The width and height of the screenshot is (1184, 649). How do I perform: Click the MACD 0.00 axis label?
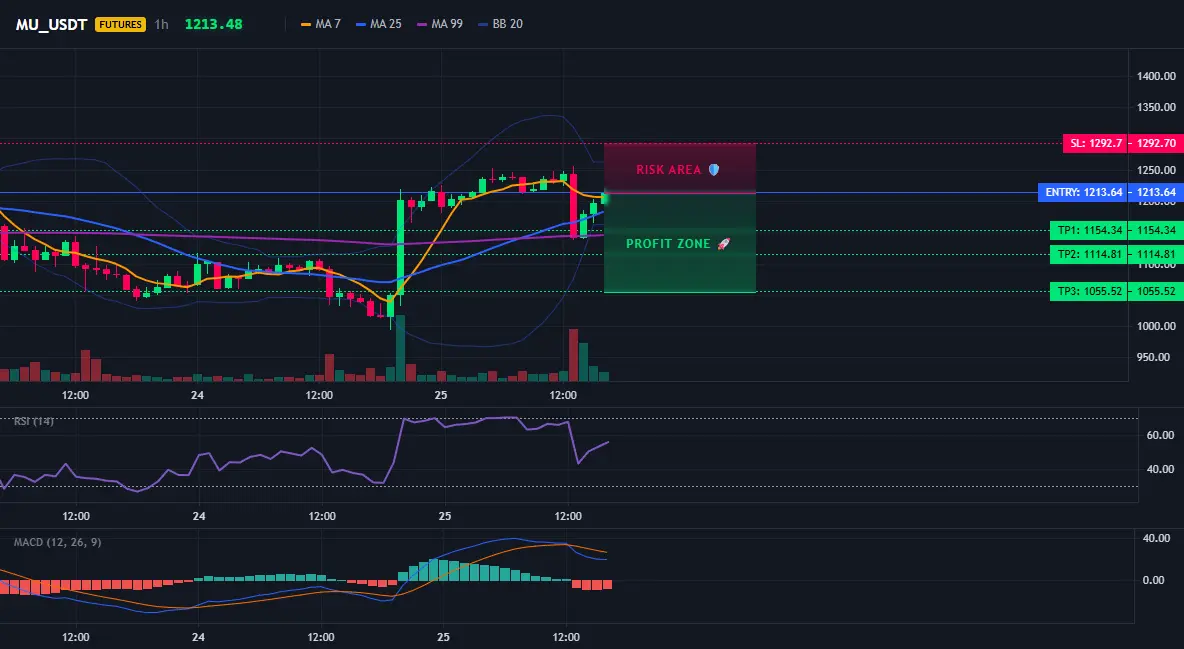click(1153, 580)
